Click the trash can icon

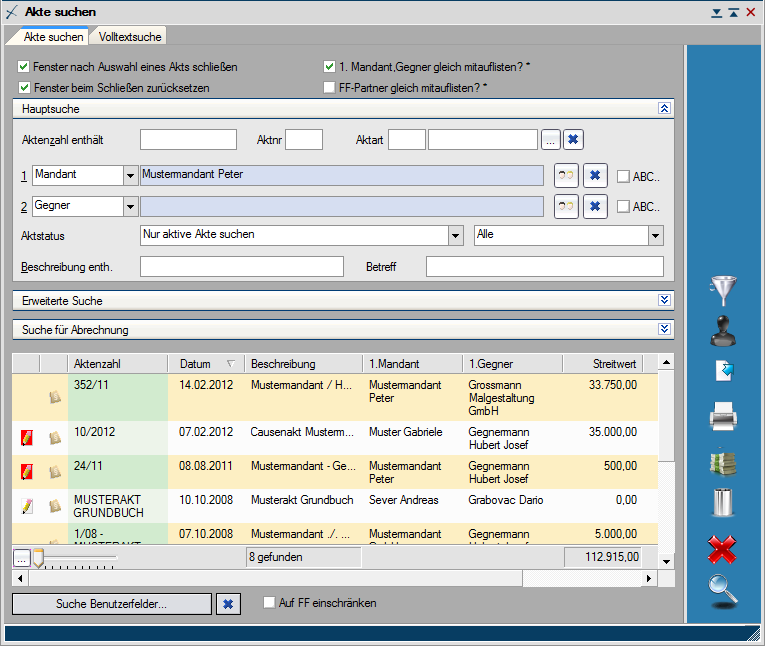pyautogui.click(x=722, y=501)
